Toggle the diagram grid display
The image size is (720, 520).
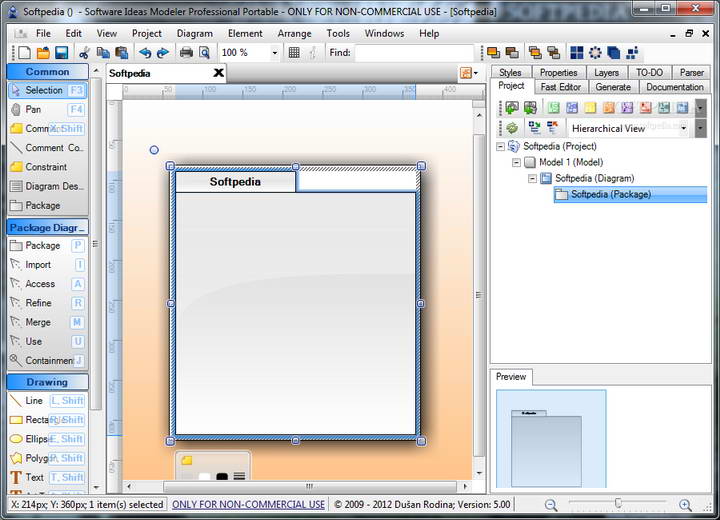(294, 53)
